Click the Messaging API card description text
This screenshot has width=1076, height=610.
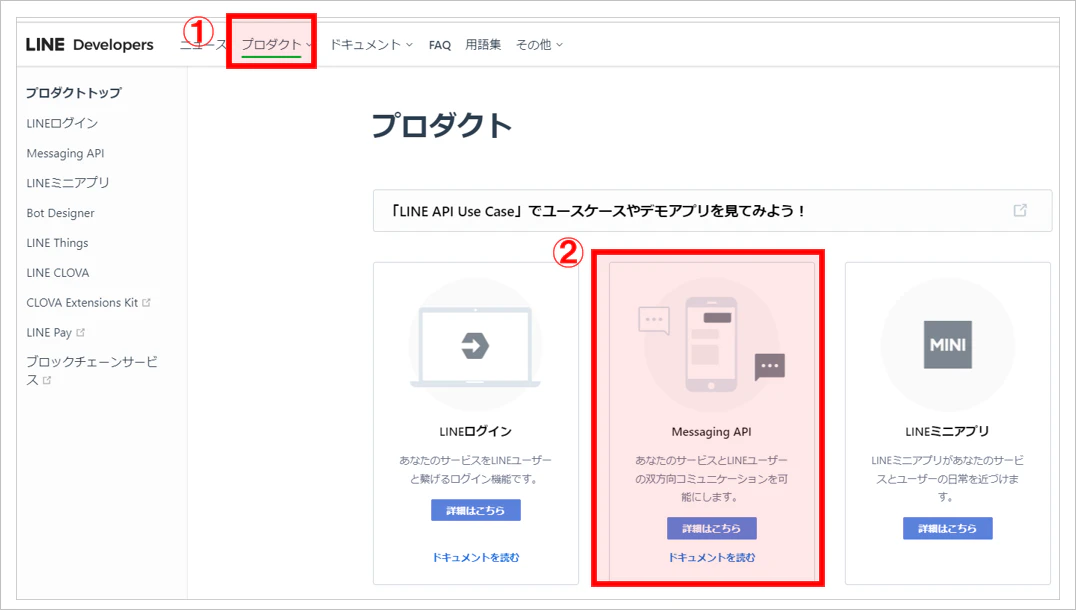(x=712, y=478)
